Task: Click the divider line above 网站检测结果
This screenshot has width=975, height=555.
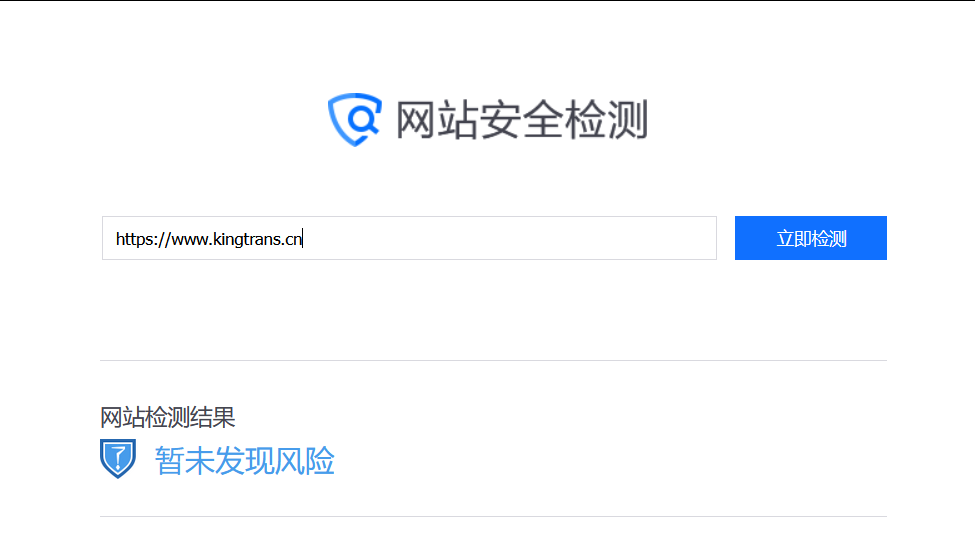Action: [x=493, y=360]
